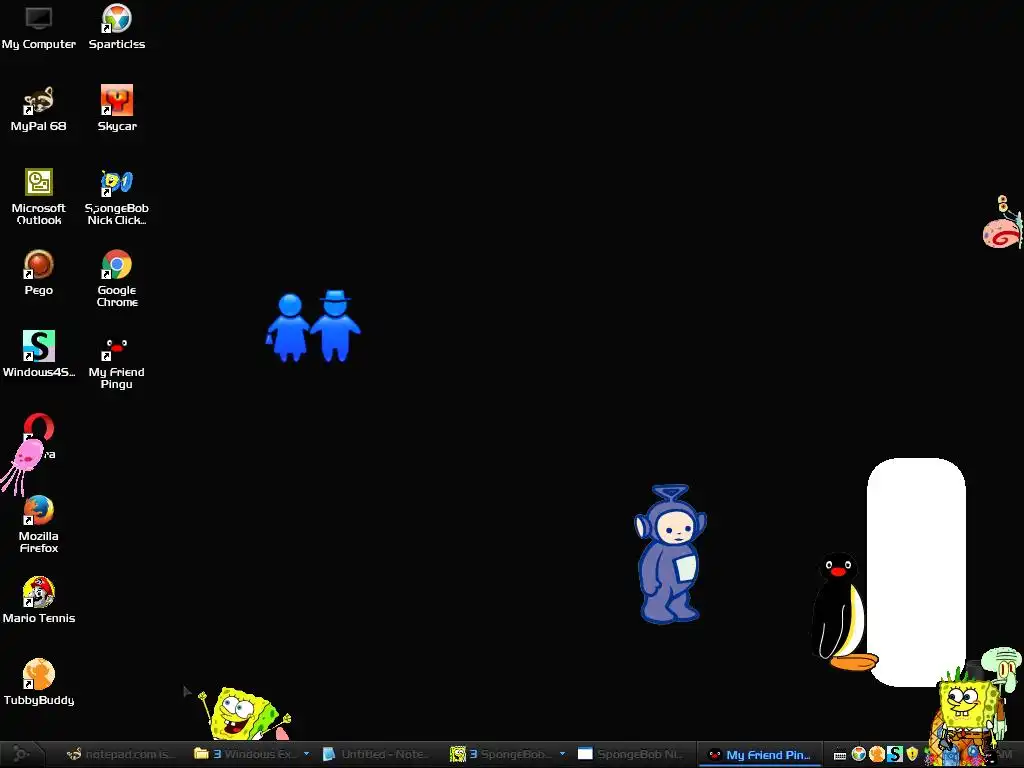Switch to the SpongeBob taskbar group
The image size is (1024, 768).
502,754
